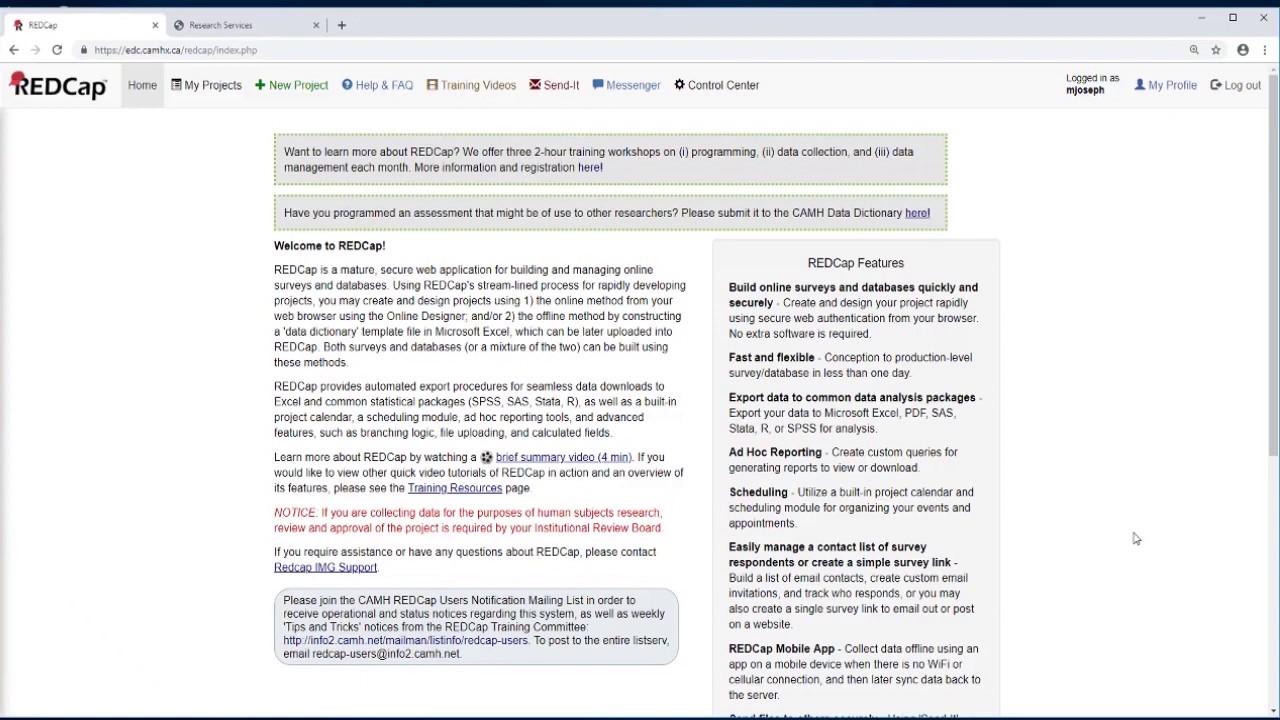Log out of REDCap
Image resolution: width=1280 pixels, height=720 pixels.
pyautogui.click(x=1235, y=85)
